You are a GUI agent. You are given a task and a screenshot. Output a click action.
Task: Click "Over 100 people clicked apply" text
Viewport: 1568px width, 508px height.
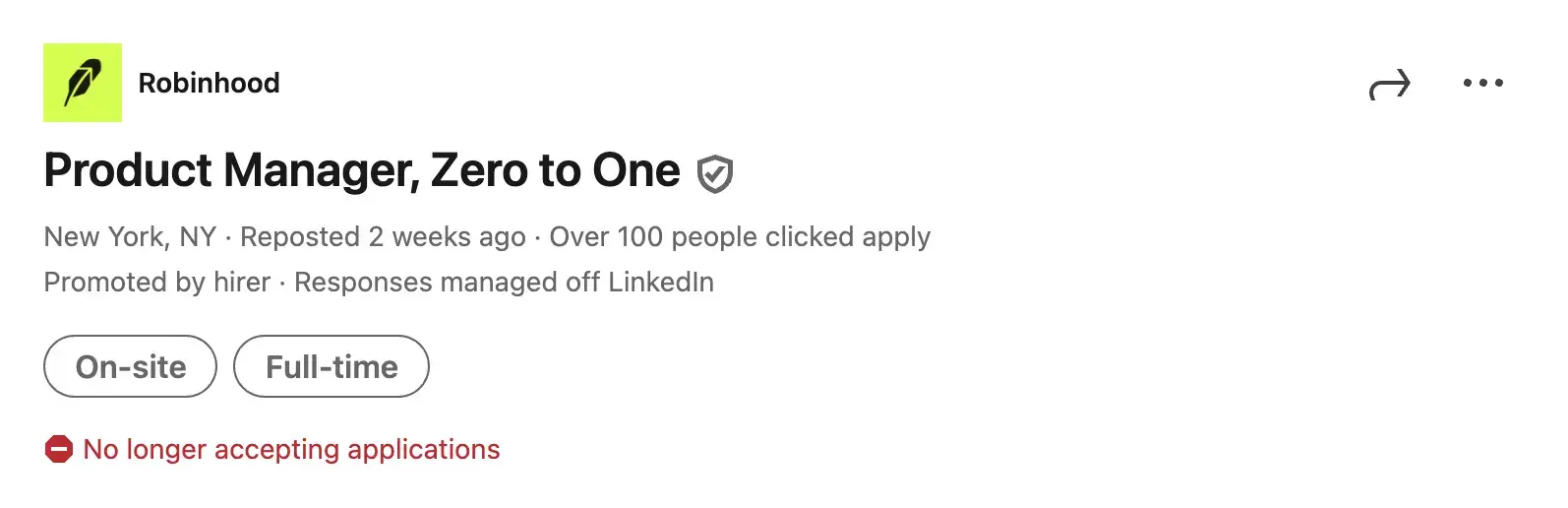[740, 237]
